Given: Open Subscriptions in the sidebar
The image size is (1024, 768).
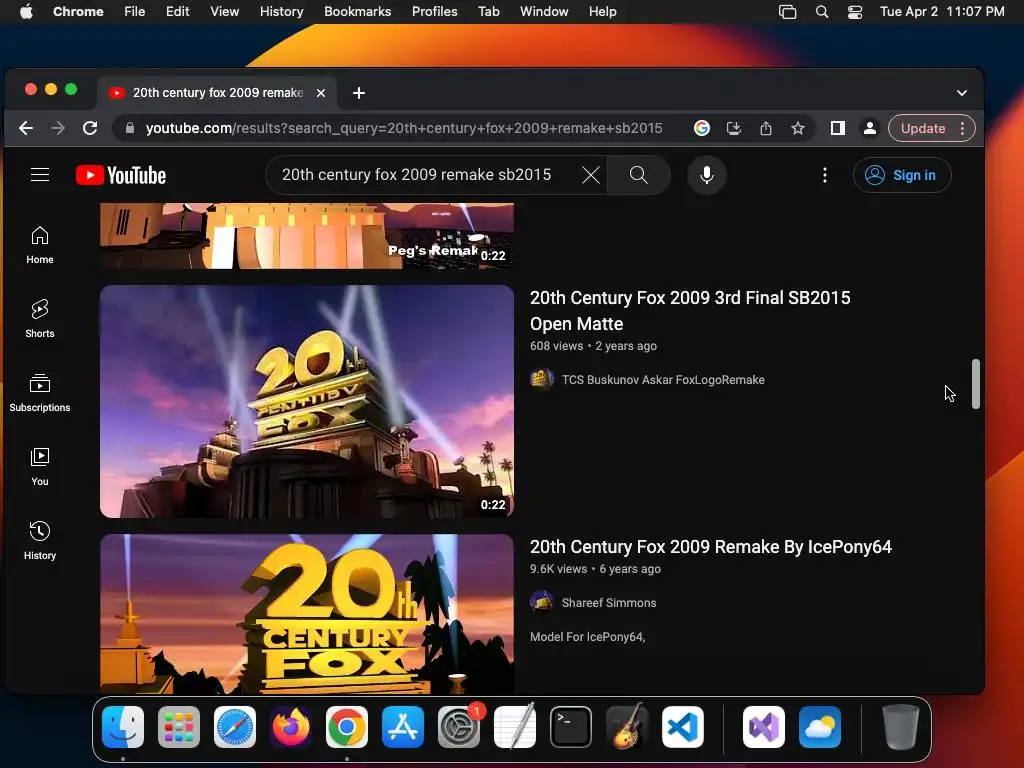Looking at the screenshot, I should coord(40,392).
